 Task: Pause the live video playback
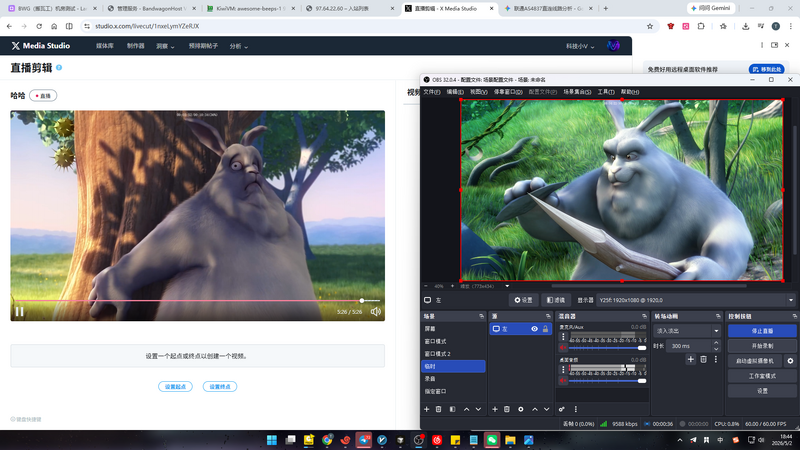(19, 312)
